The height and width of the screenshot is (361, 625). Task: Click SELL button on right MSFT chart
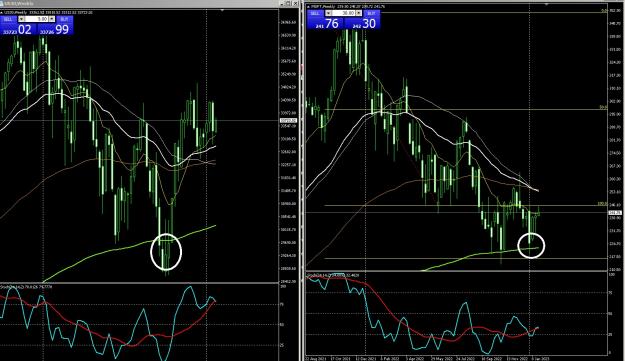coord(315,13)
